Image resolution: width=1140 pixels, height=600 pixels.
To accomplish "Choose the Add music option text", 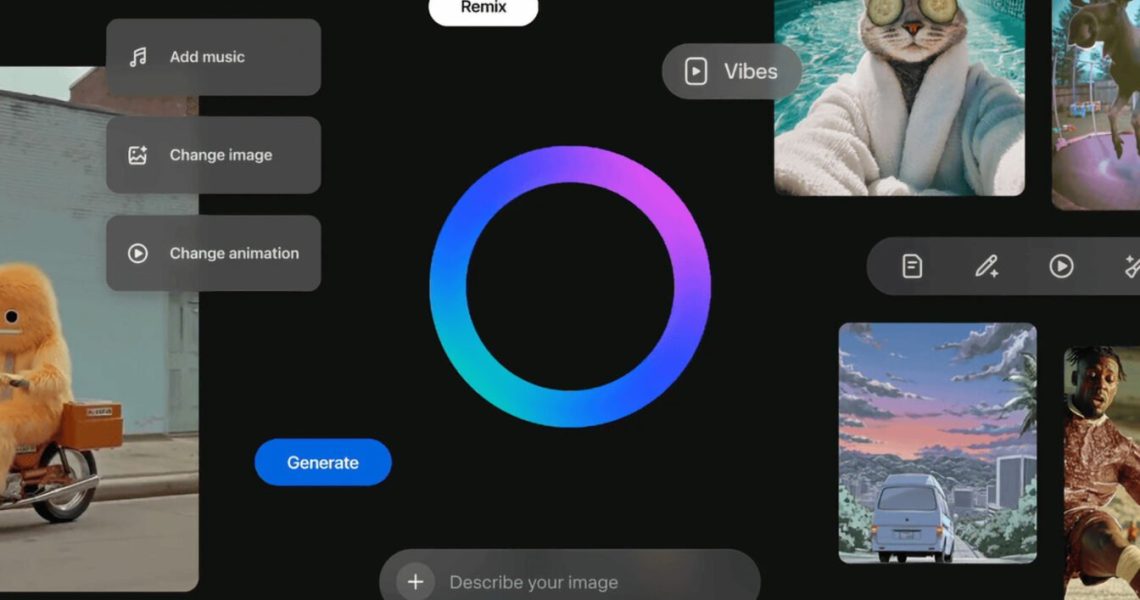I will click(207, 57).
